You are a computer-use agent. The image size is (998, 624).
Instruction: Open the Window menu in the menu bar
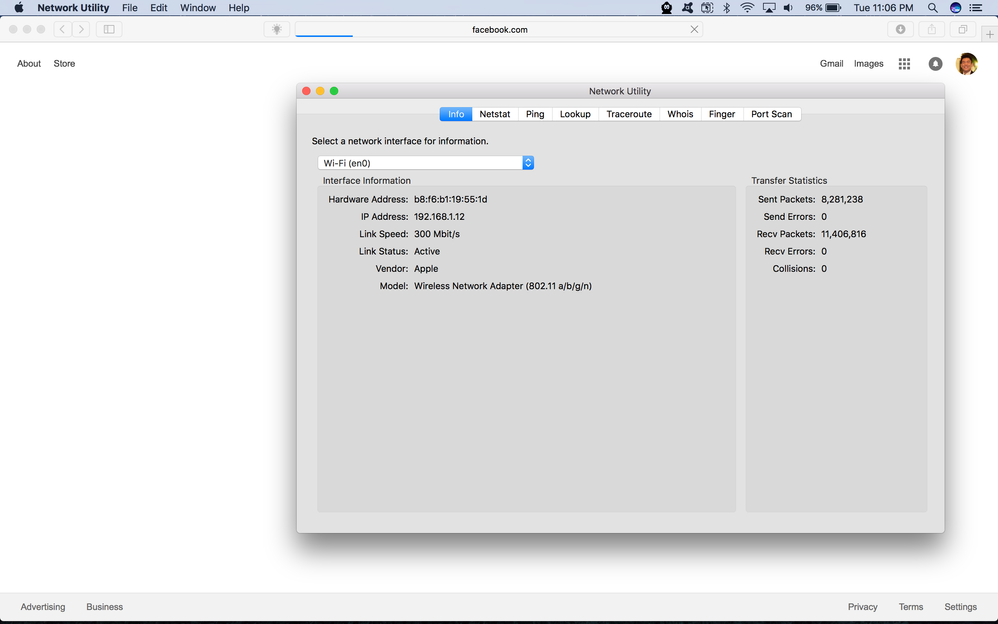tap(197, 8)
